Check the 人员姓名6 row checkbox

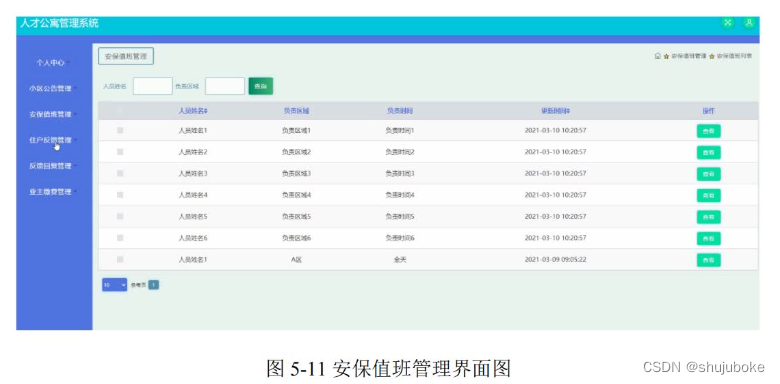(x=120, y=238)
